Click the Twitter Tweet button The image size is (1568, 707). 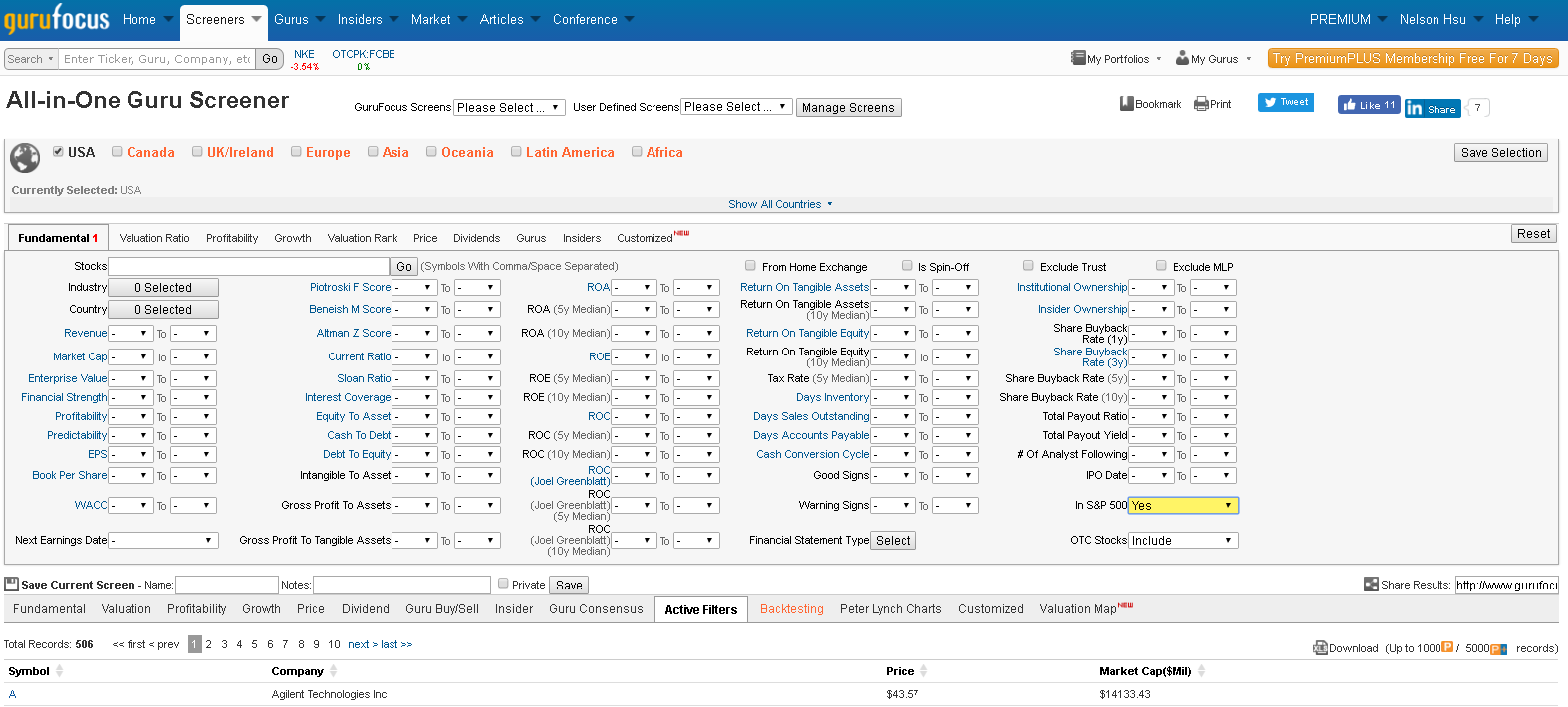(1286, 102)
